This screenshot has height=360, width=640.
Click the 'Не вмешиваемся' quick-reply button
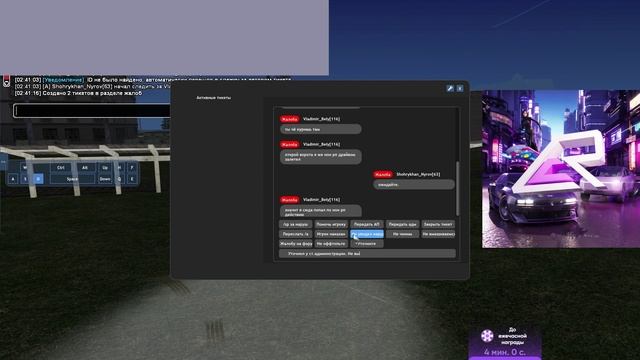438,234
